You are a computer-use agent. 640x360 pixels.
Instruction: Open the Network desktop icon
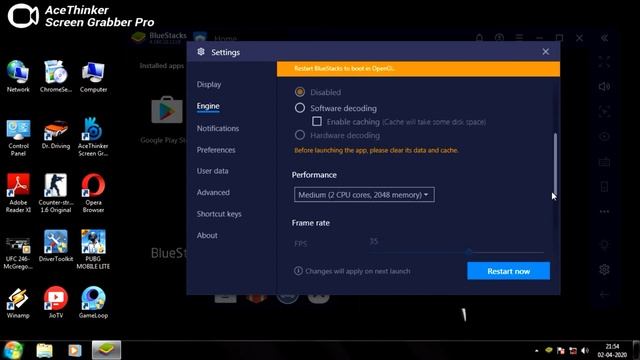18,76
